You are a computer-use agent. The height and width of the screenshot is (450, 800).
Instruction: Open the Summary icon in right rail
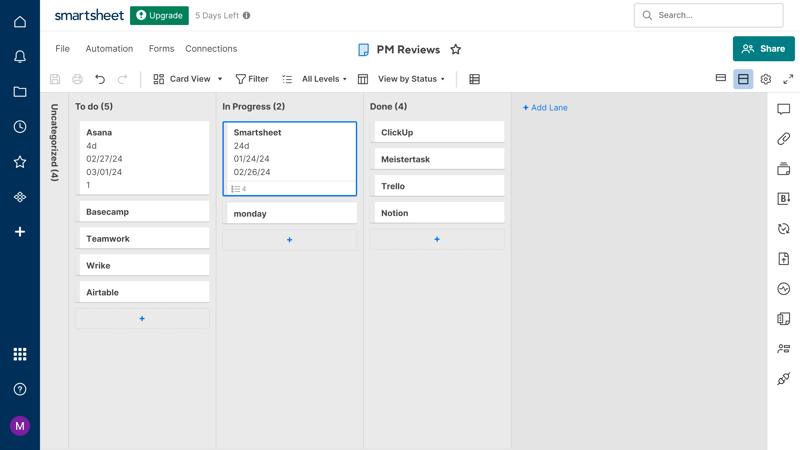tap(784, 319)
